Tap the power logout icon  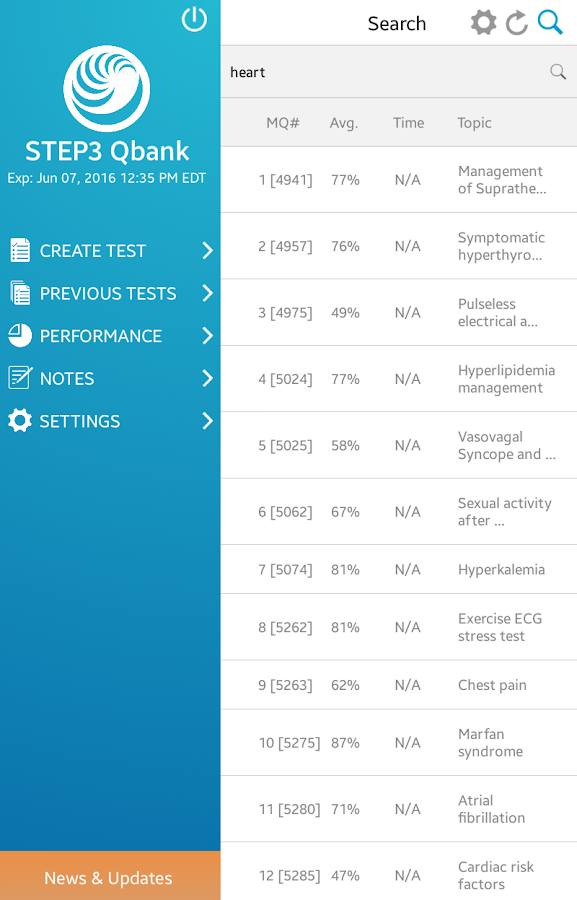(x=194, y=19)
